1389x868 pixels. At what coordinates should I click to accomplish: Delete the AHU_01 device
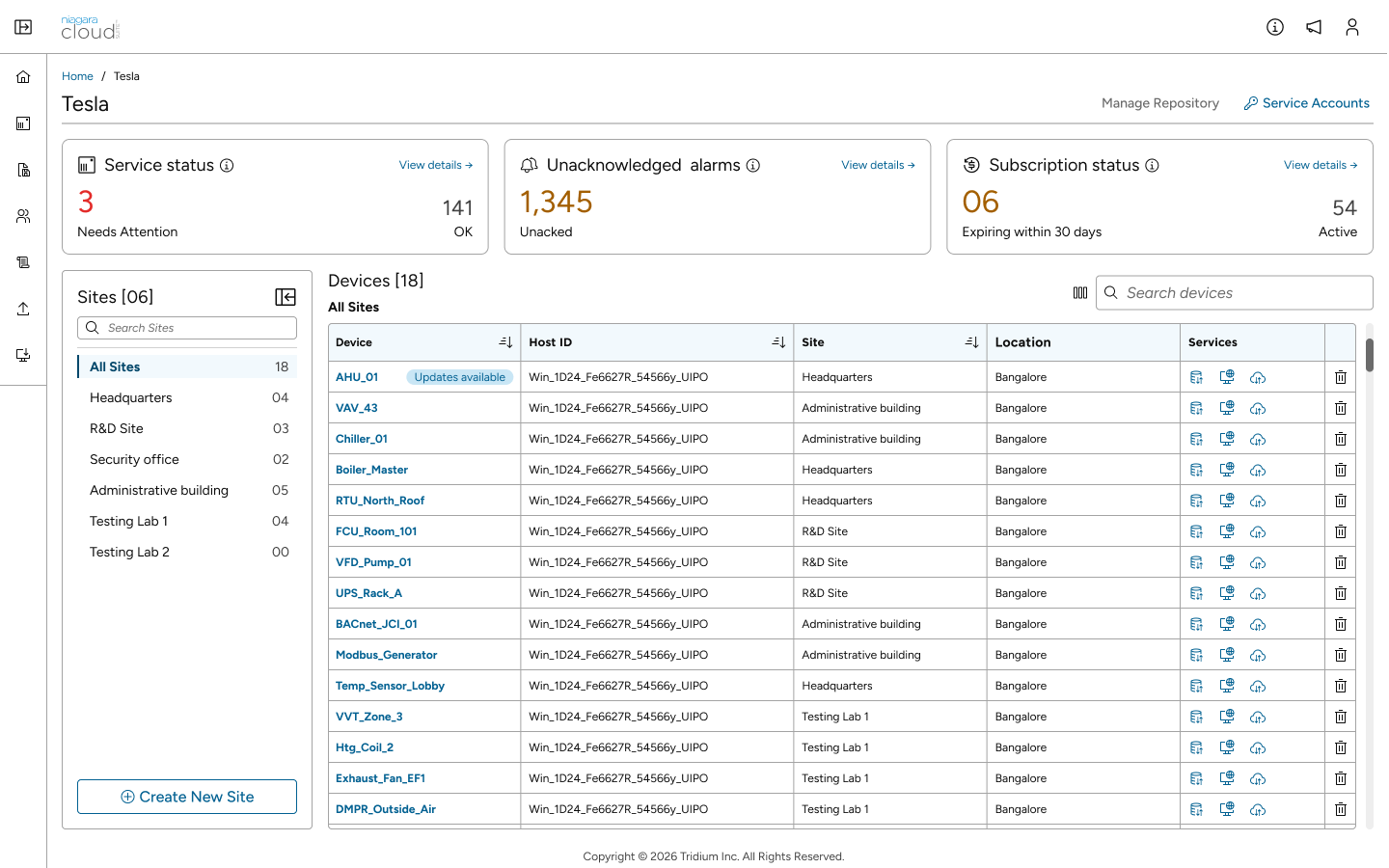pyautogui.click(x=1341, y=377)
